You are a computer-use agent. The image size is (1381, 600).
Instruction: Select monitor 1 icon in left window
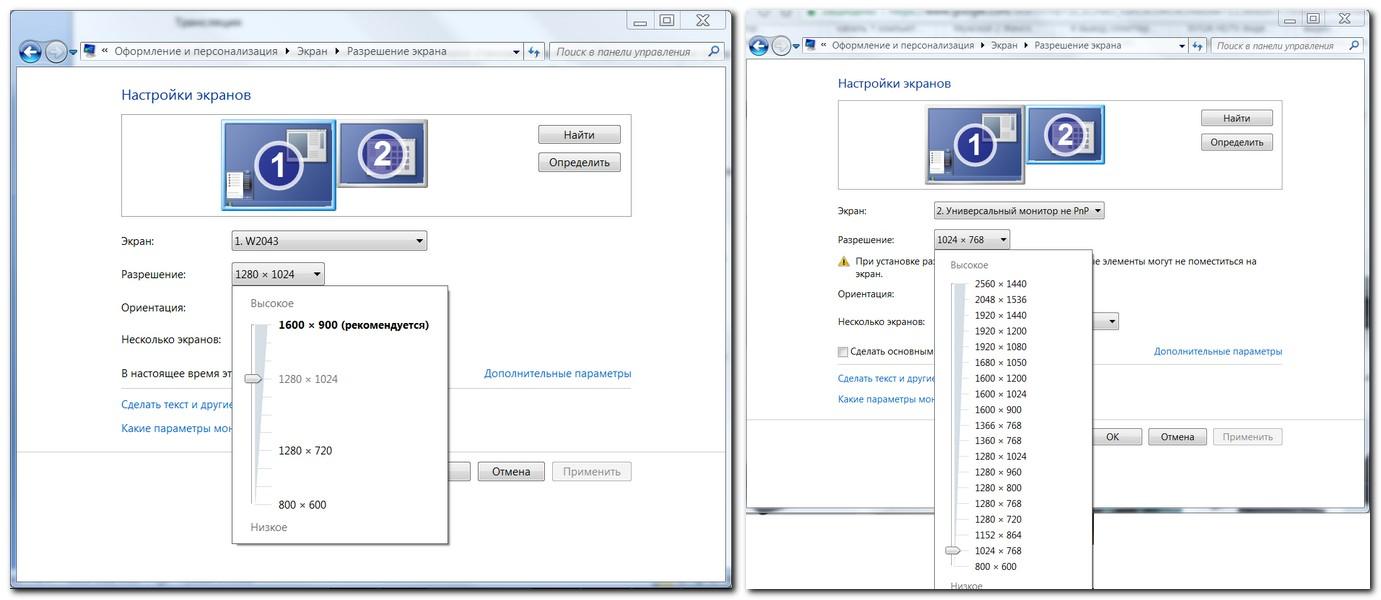point(278,166)
